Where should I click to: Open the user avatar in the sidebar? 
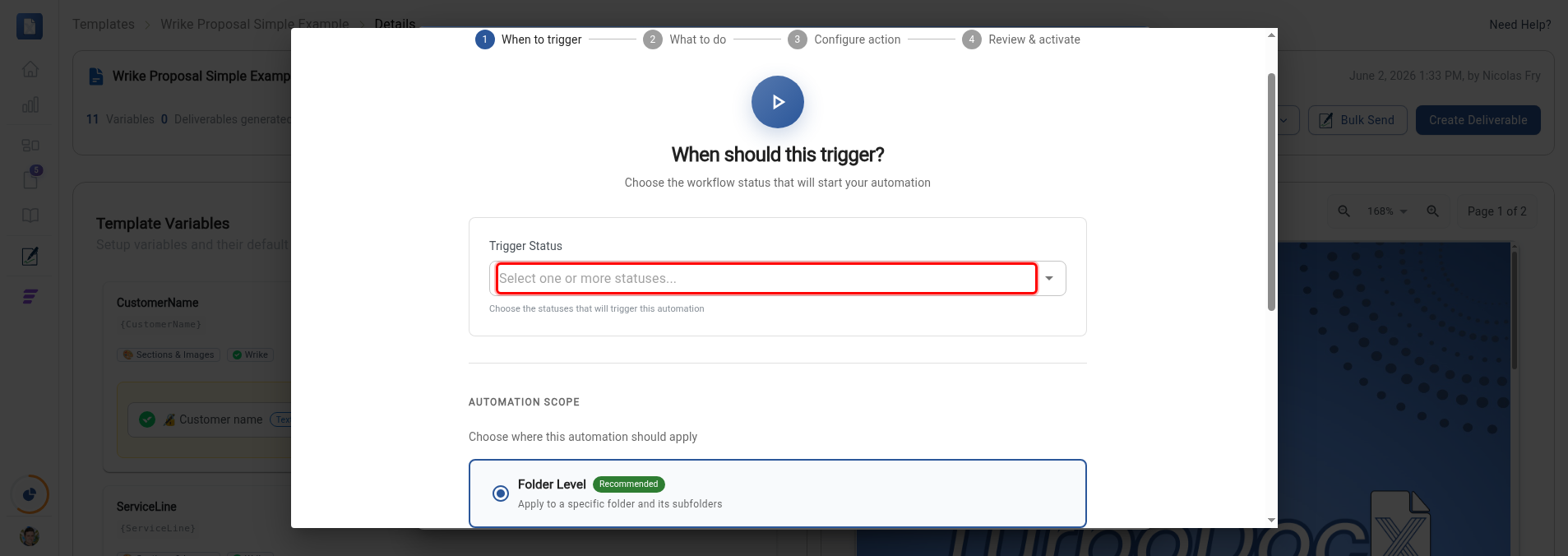pos(30,536)
